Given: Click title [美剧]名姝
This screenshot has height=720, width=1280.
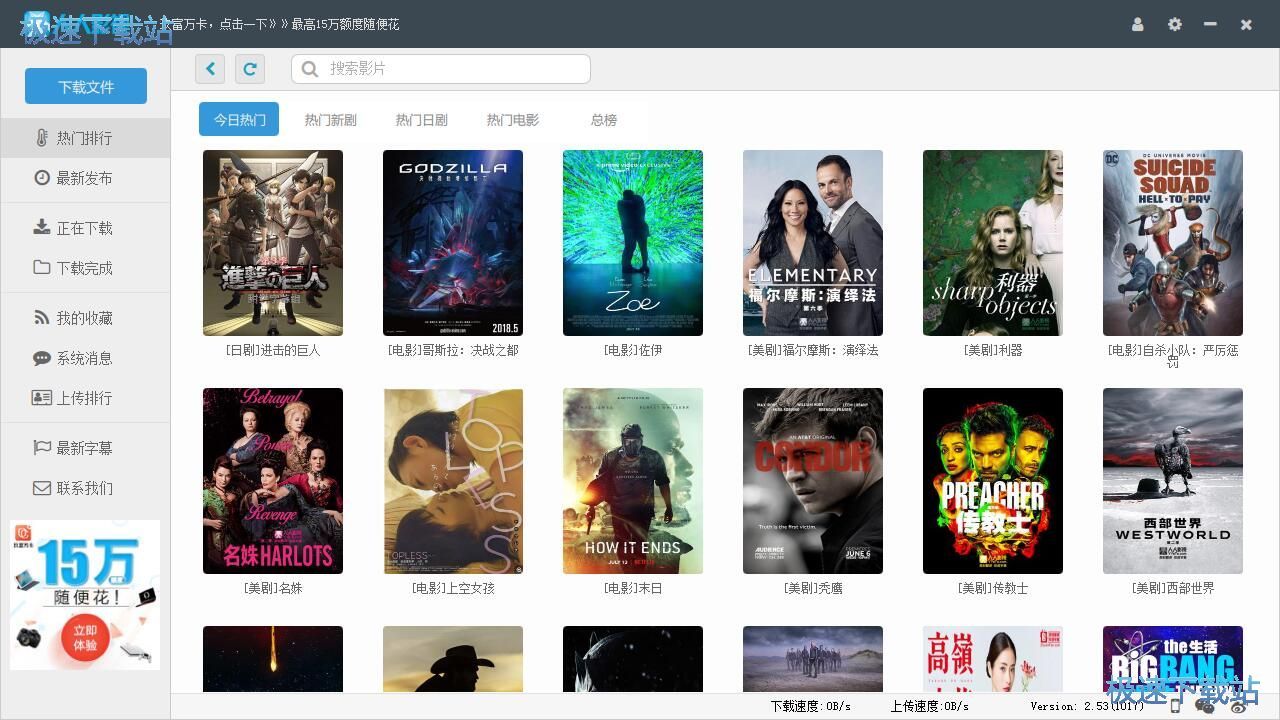Looking at the screenshot, I should (x=273, y=588).
